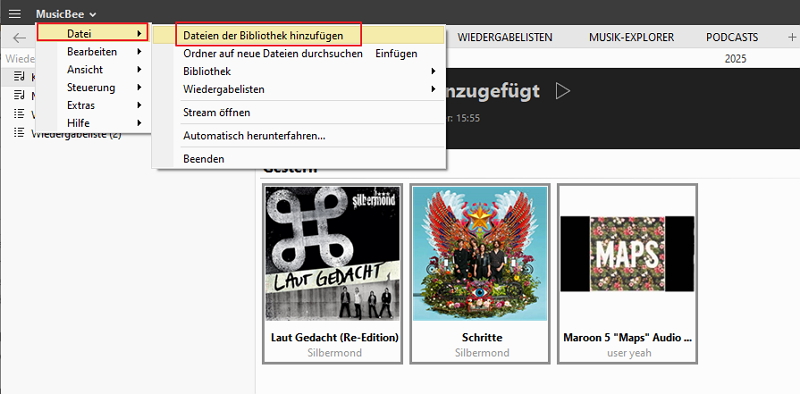Screen dimensions: 800x394
Task: Expand the Wiedergabelisten submenu entry
Action: click(x=299, y=89)
